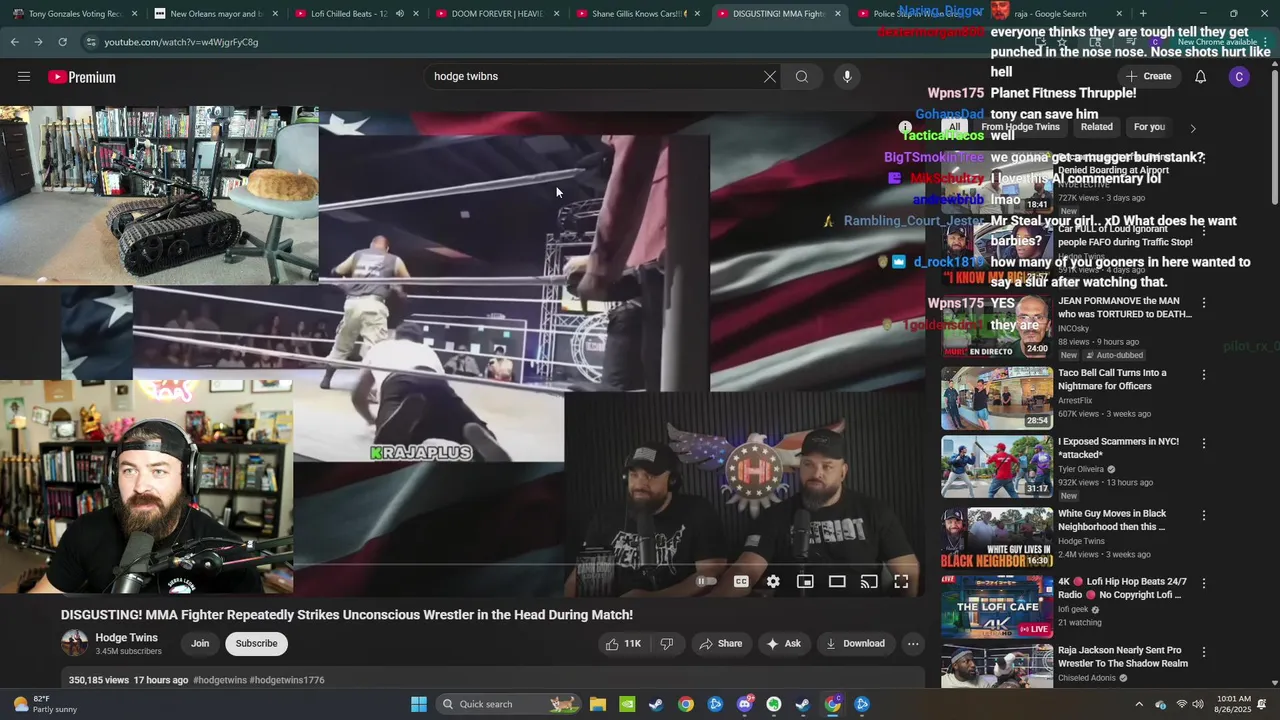This screenshot has width=1280, height=720.
Task: Create new content with Create button
Action: 1148,76
